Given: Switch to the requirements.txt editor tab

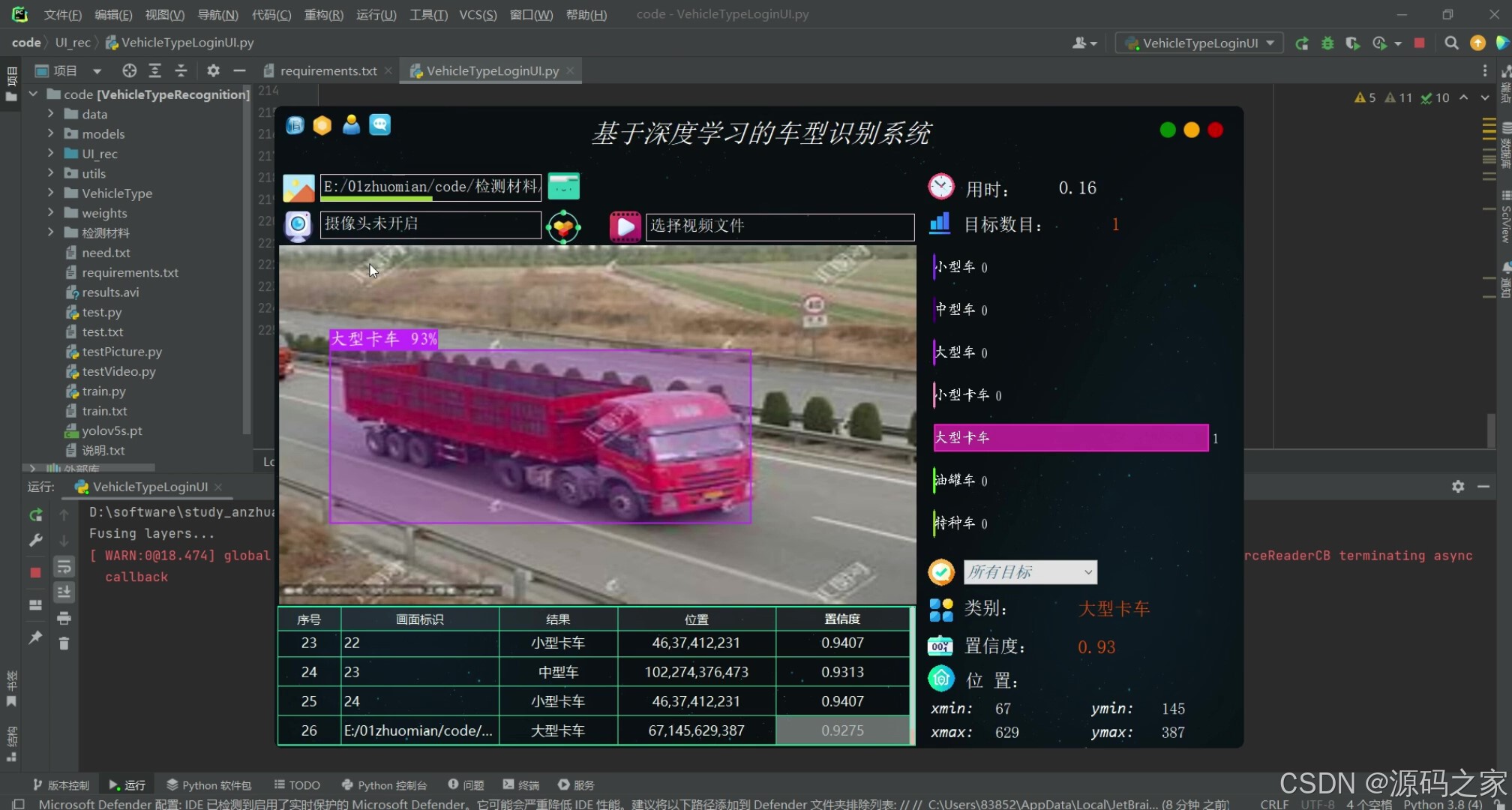Looking at the screenshot, I should (328, 70).
